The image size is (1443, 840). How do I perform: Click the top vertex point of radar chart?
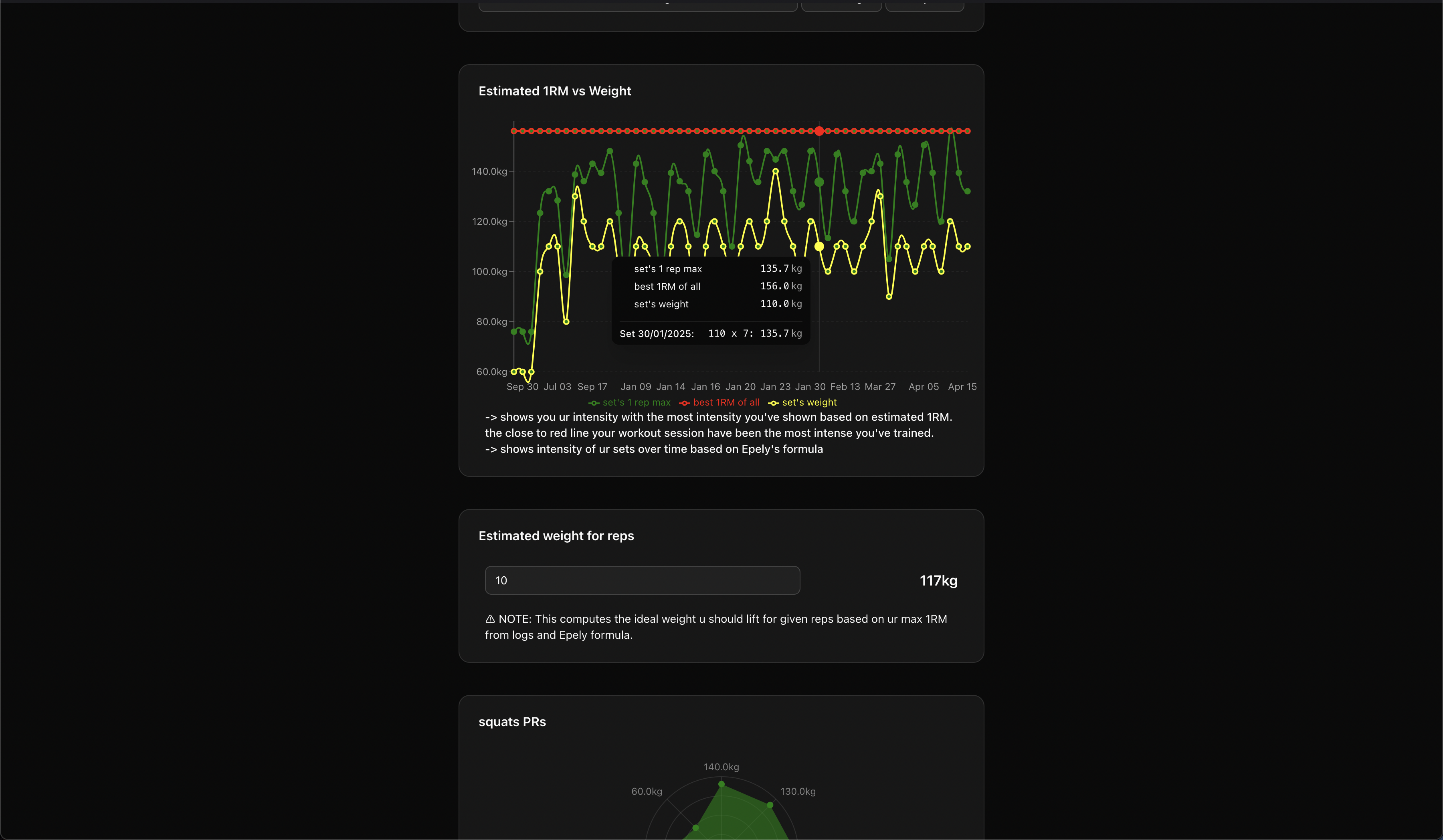(x=721, y=784)
